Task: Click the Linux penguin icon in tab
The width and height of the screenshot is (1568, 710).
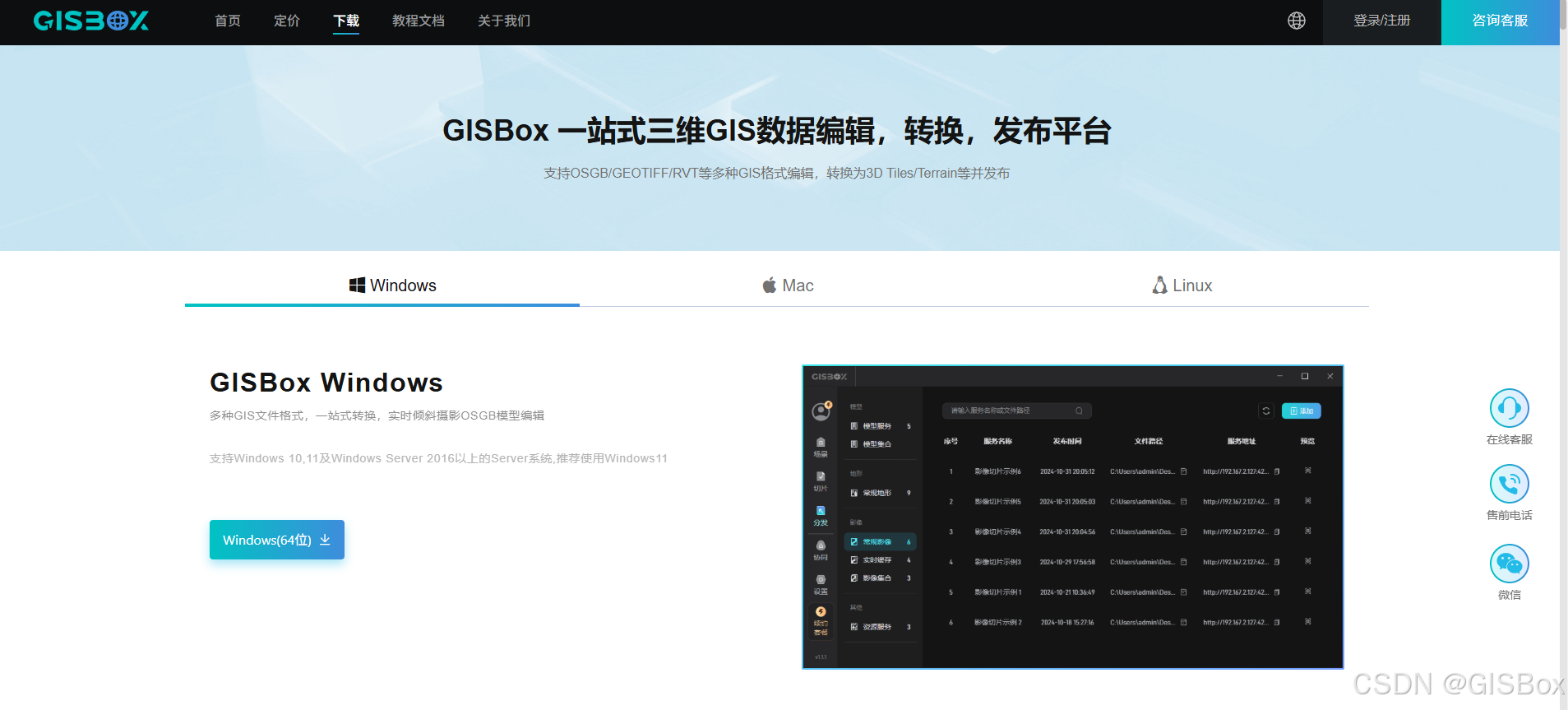Action: click(x=1160, y=285)
